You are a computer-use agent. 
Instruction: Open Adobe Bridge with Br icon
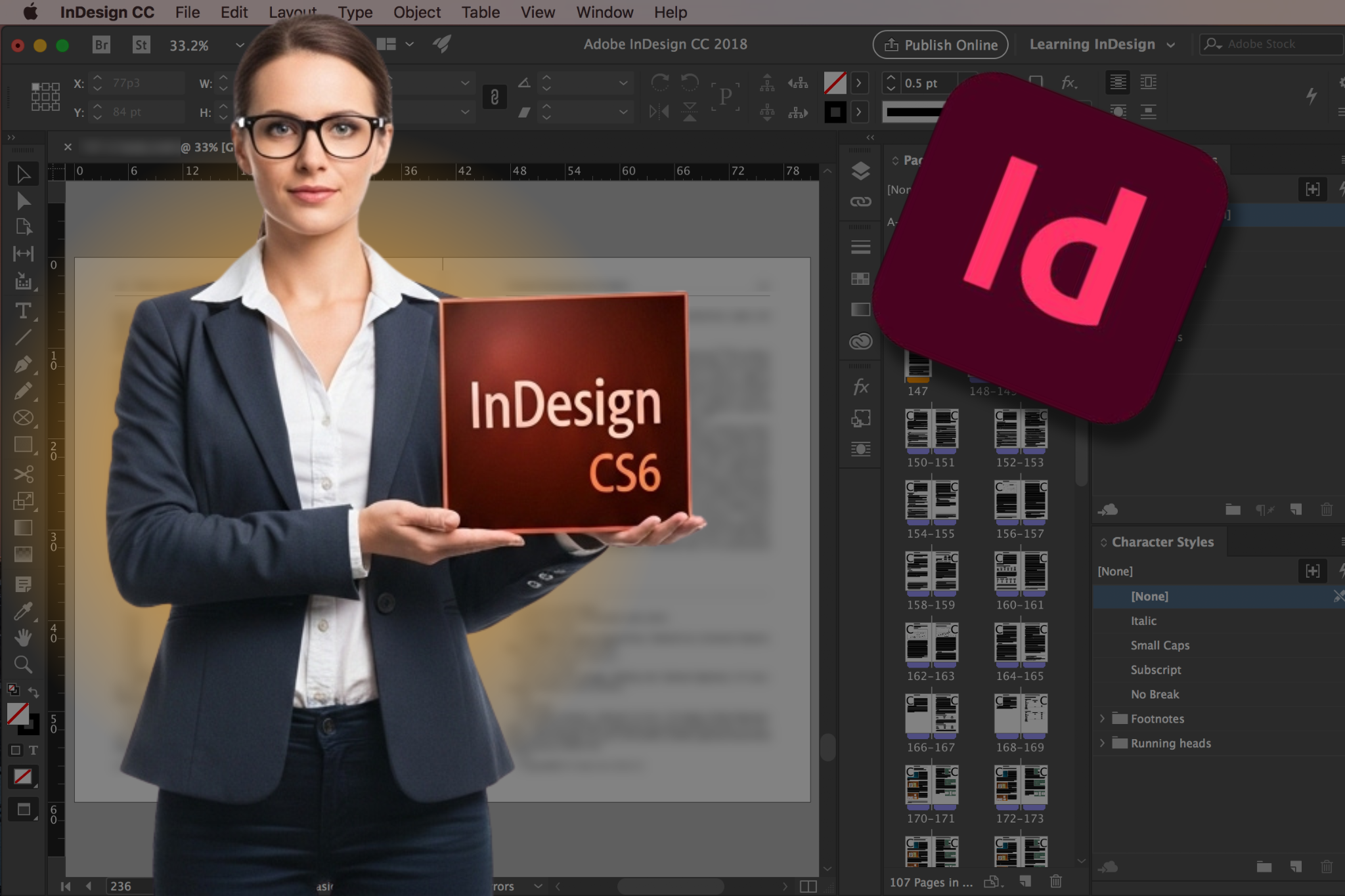tap(101, 45)
